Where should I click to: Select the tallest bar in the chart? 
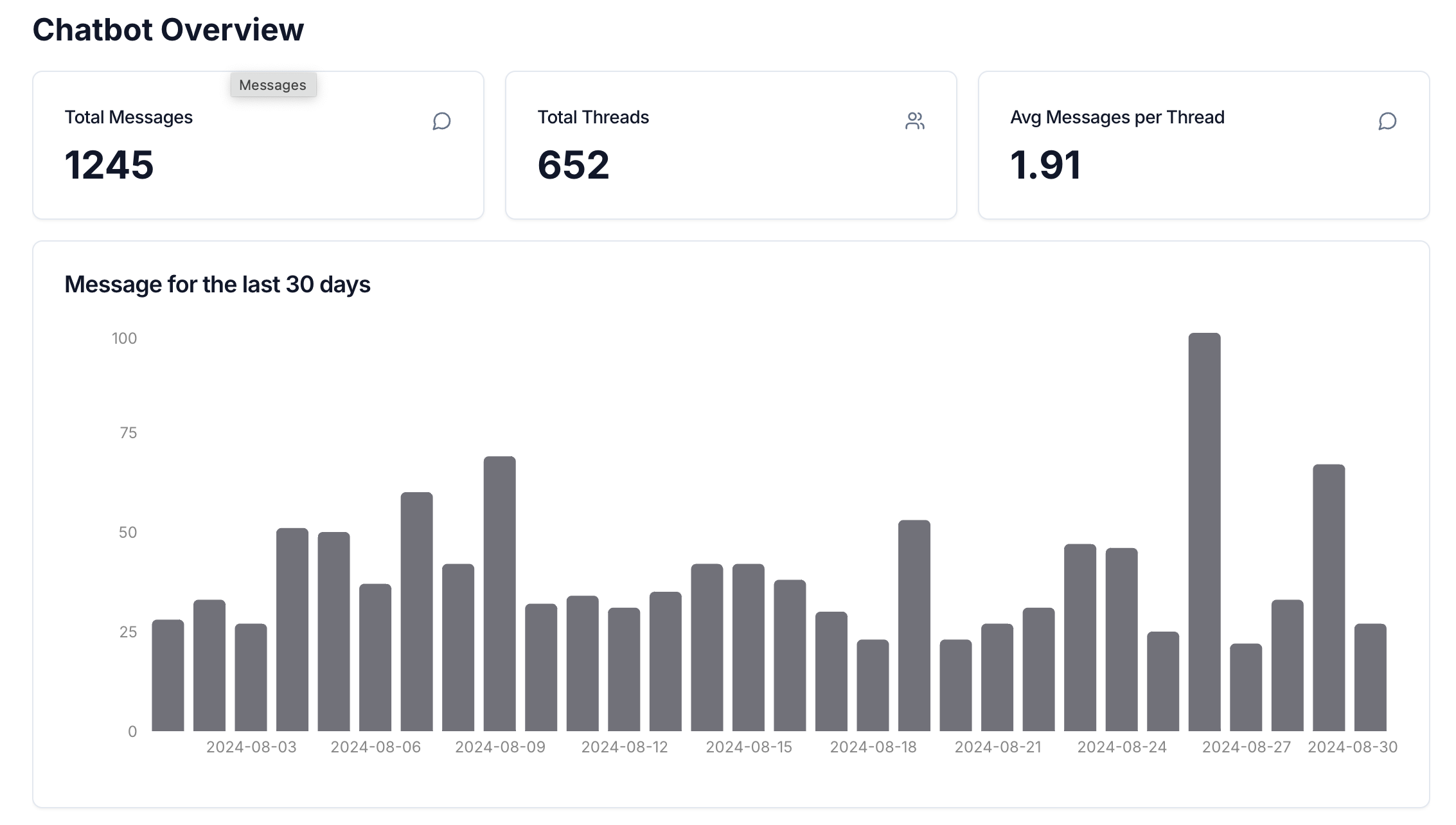click(1204, 532)
